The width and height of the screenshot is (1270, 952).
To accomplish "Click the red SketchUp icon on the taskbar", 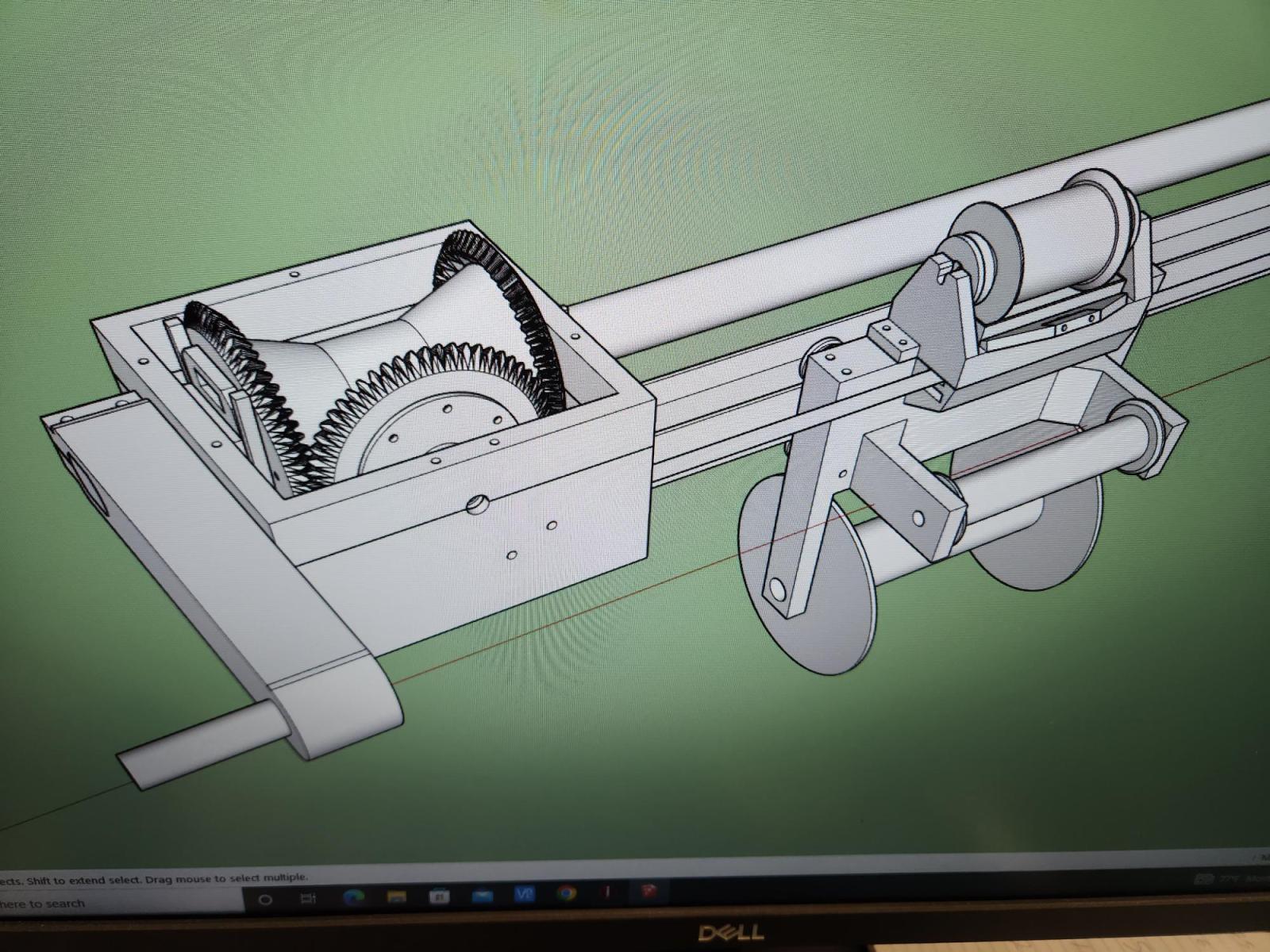I will (648, 892).
